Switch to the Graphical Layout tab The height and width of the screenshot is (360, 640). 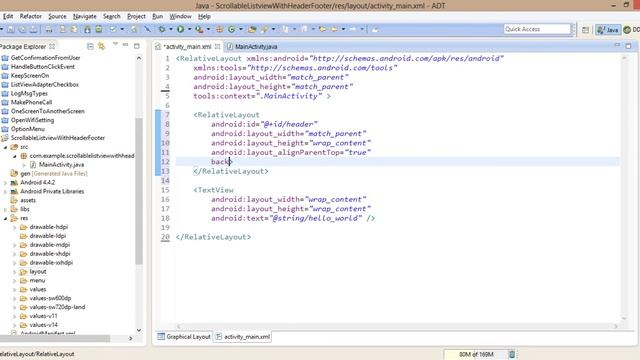(184, 337)
